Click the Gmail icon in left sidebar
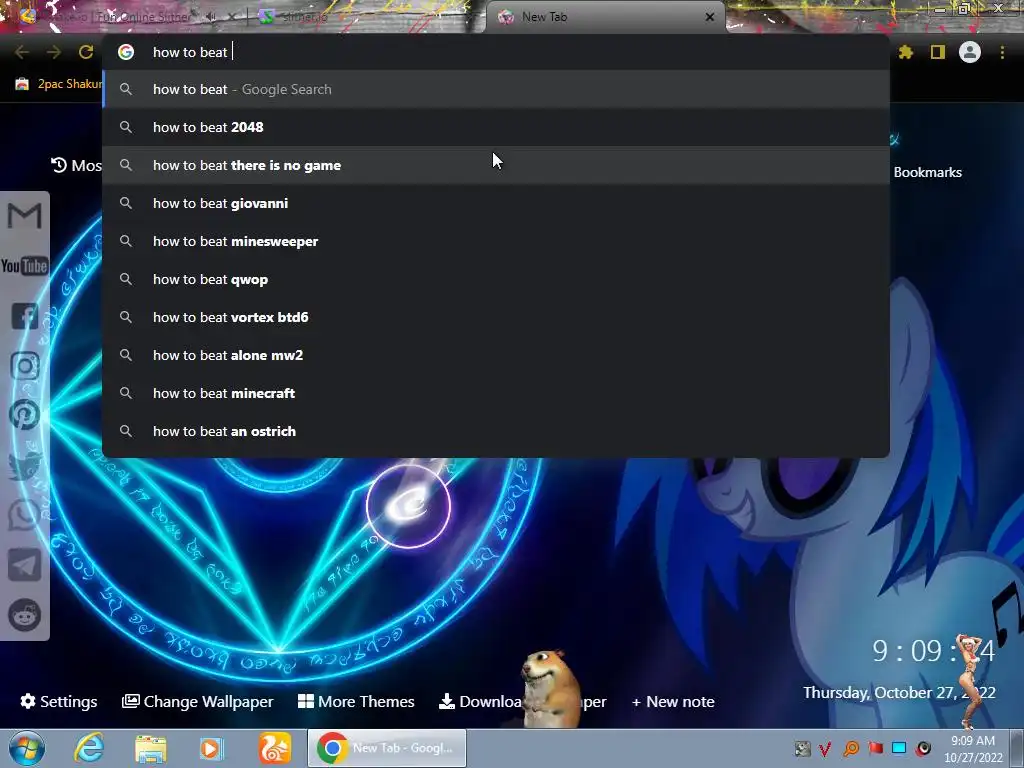Viewport: 1024px width, 768px height. pyautogui.click(x=24, y=216)
